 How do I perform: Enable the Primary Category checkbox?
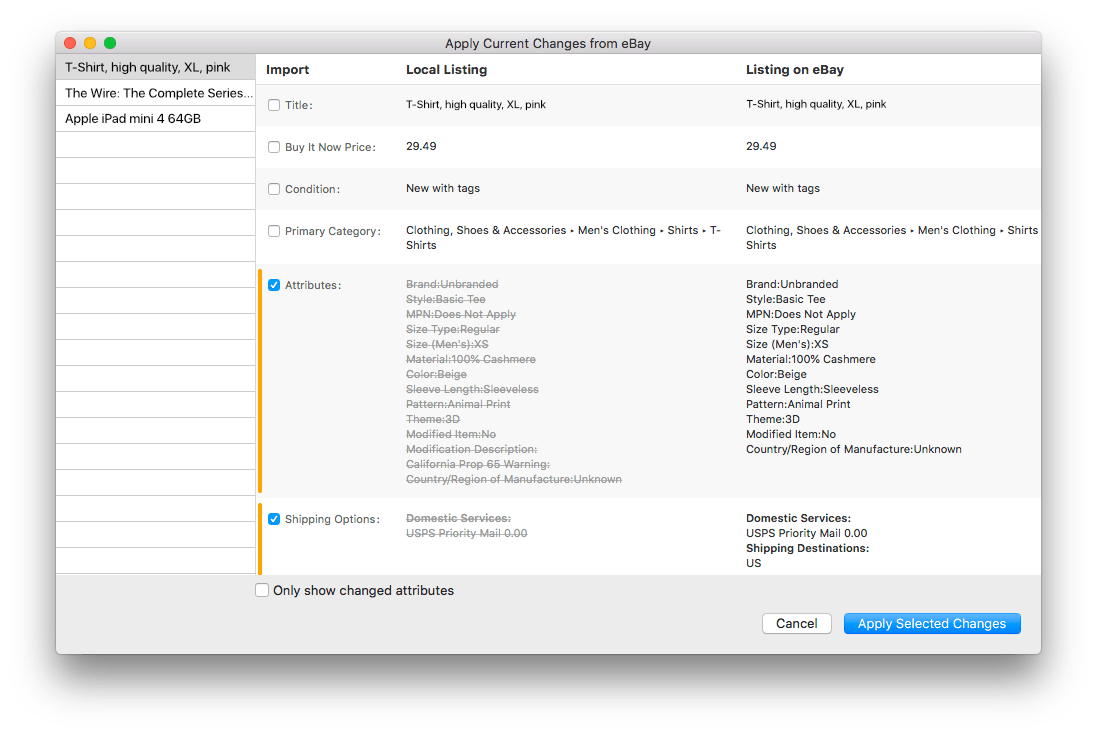coord(274,231)
